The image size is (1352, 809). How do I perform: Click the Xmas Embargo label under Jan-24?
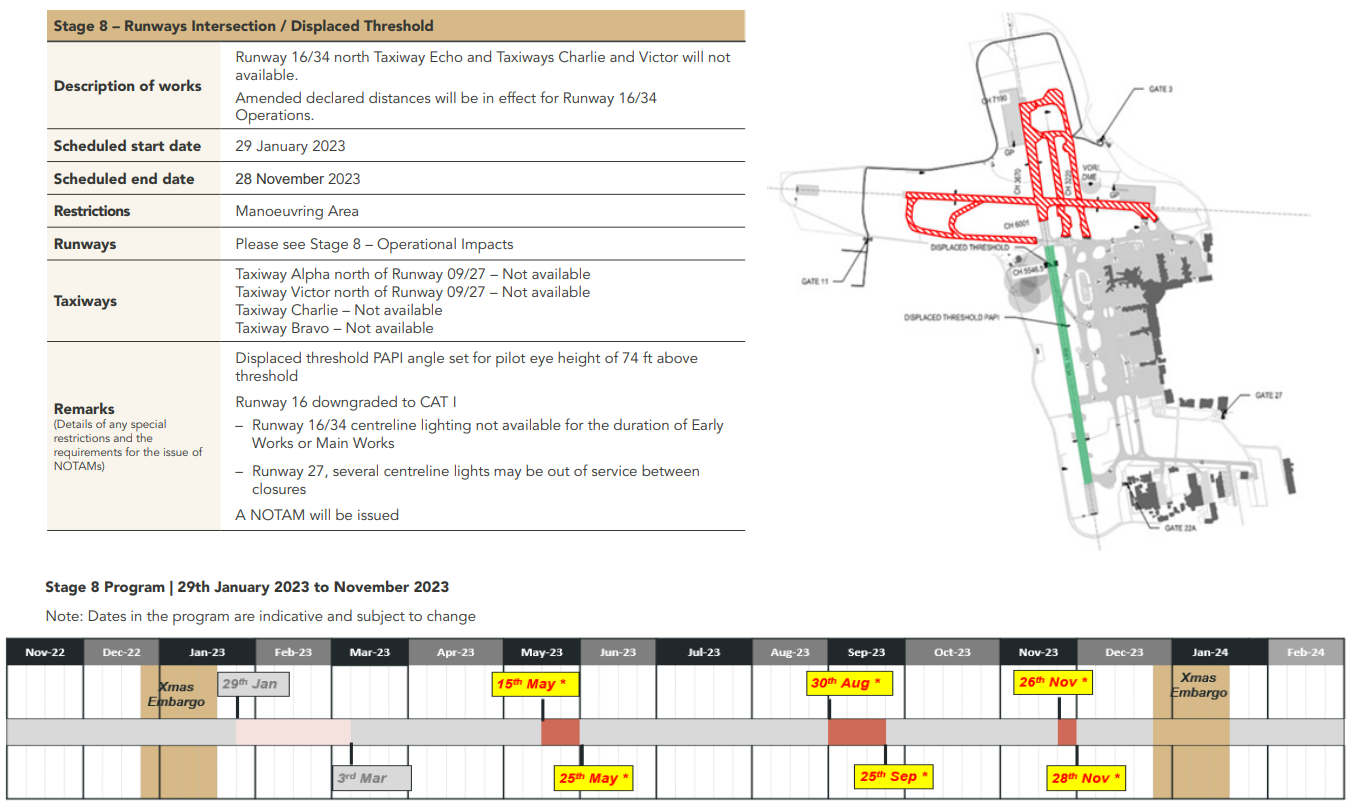1199,684
